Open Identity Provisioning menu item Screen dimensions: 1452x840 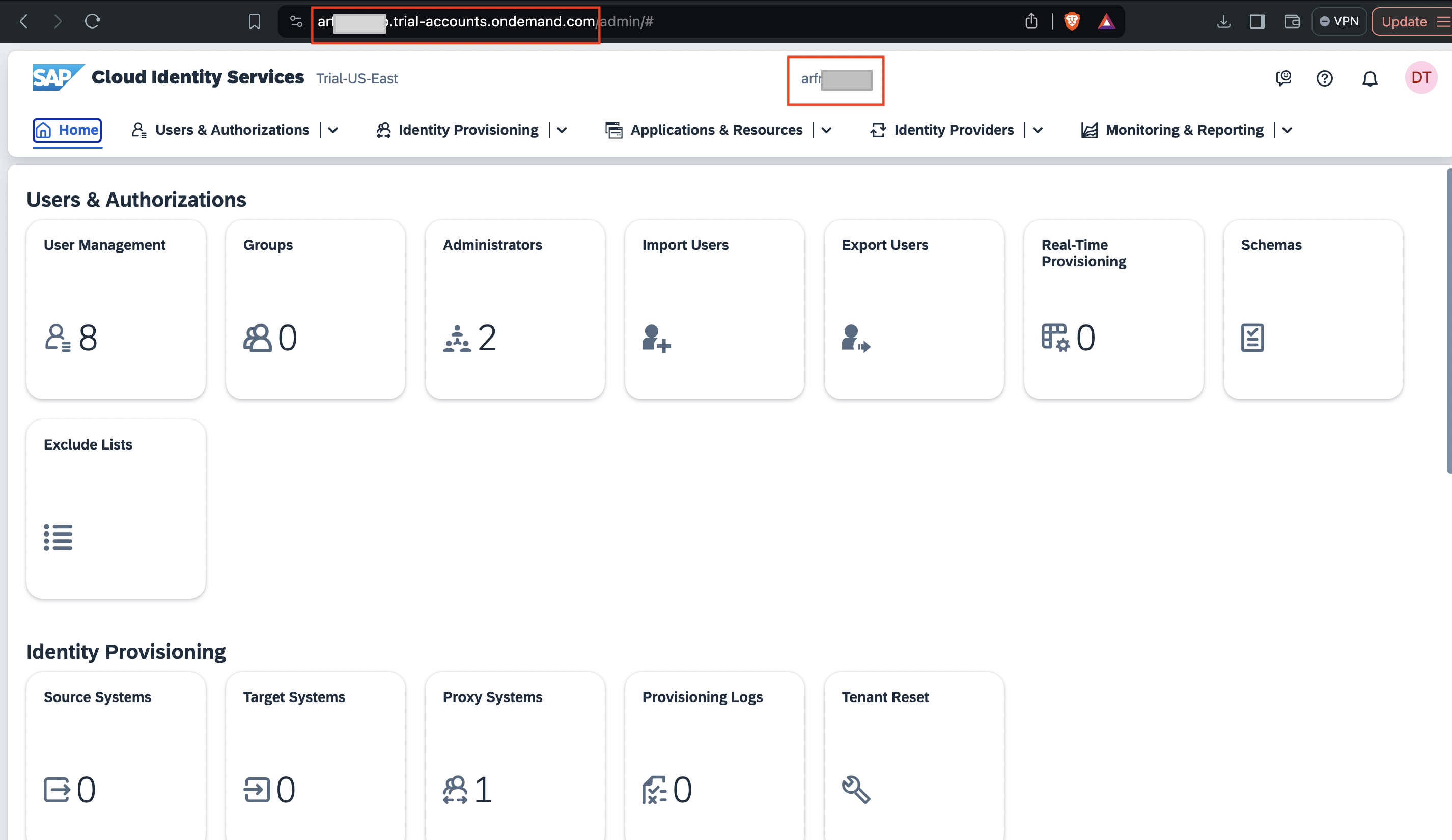(457, 130)
